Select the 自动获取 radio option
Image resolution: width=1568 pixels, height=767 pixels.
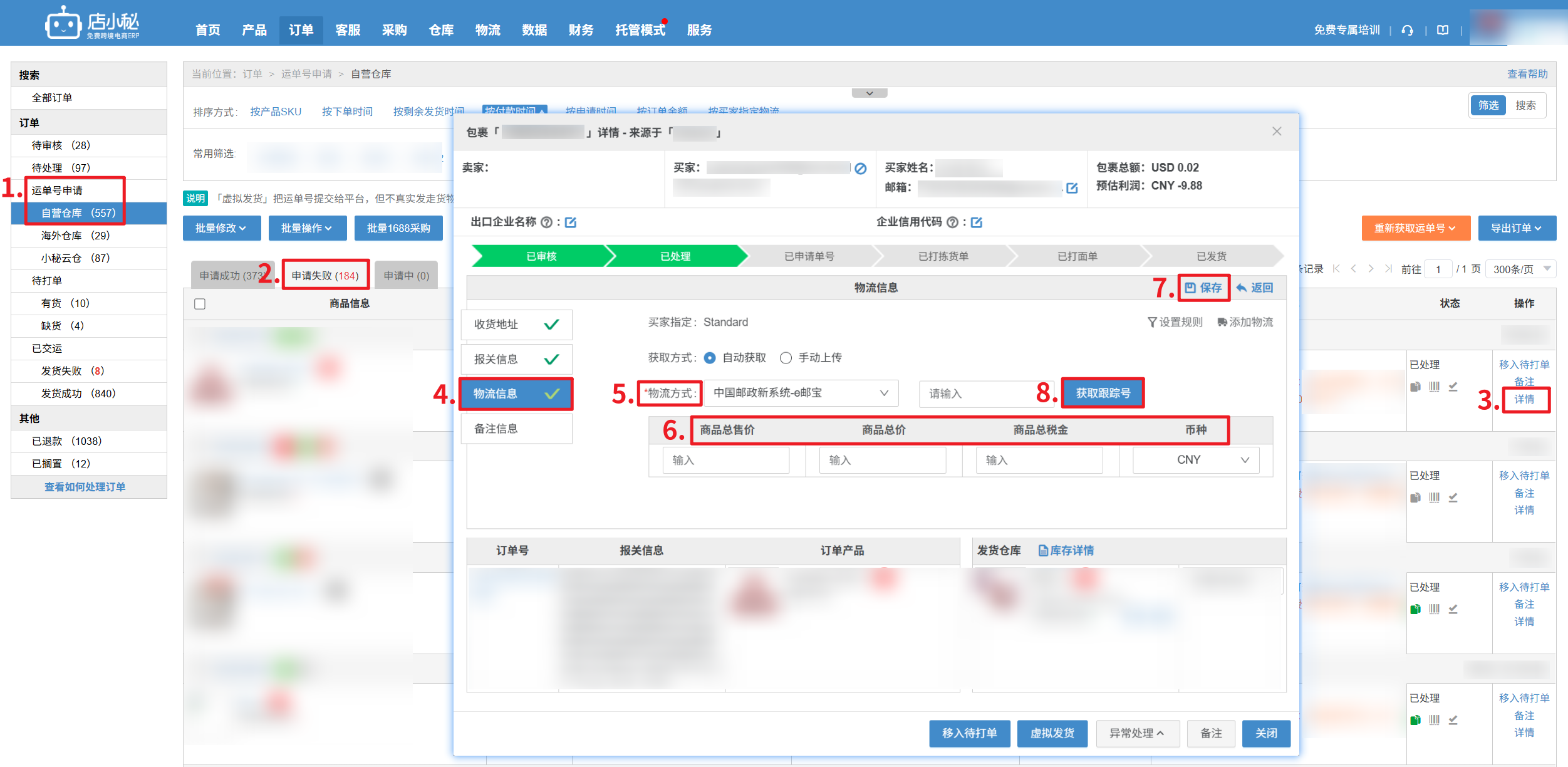pyautogui.click(x=710, y=358)
